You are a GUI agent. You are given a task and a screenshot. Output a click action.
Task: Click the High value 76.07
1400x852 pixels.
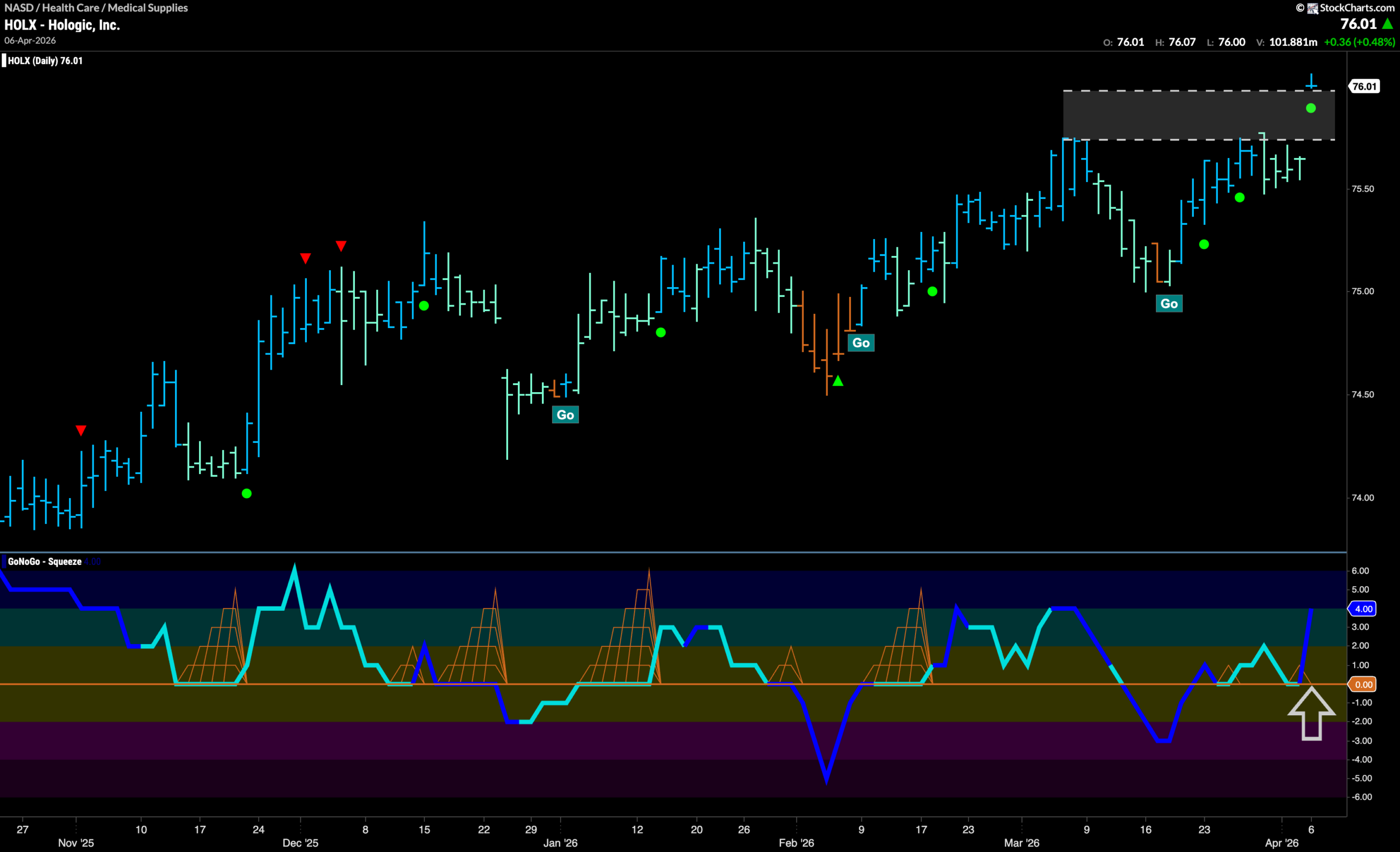click(x=1182, y=42)
